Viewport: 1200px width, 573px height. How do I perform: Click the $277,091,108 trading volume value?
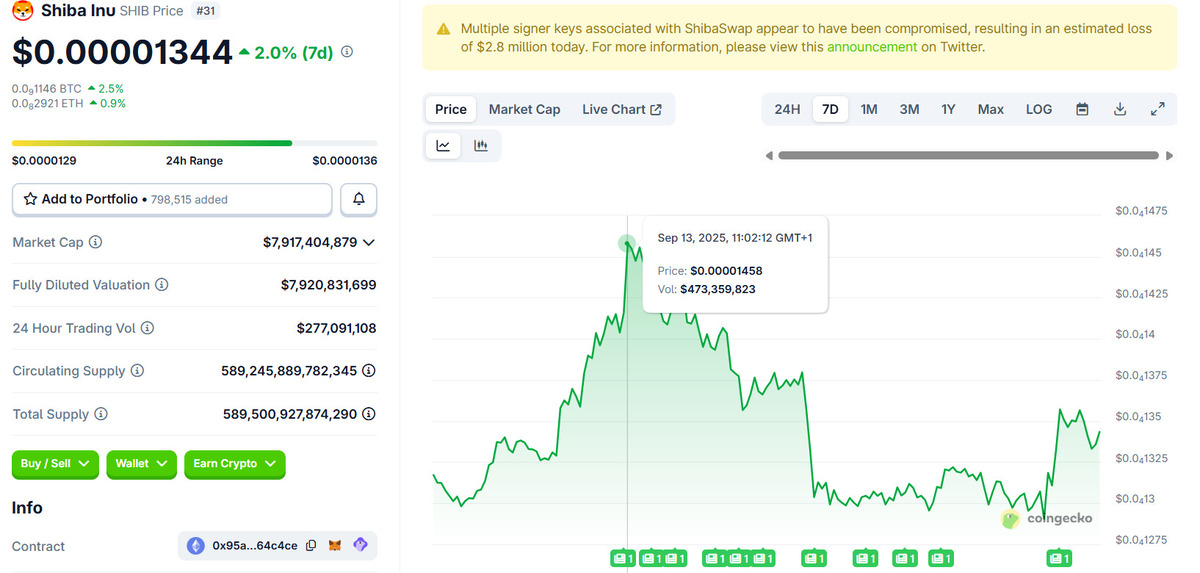tap(337, 328)
